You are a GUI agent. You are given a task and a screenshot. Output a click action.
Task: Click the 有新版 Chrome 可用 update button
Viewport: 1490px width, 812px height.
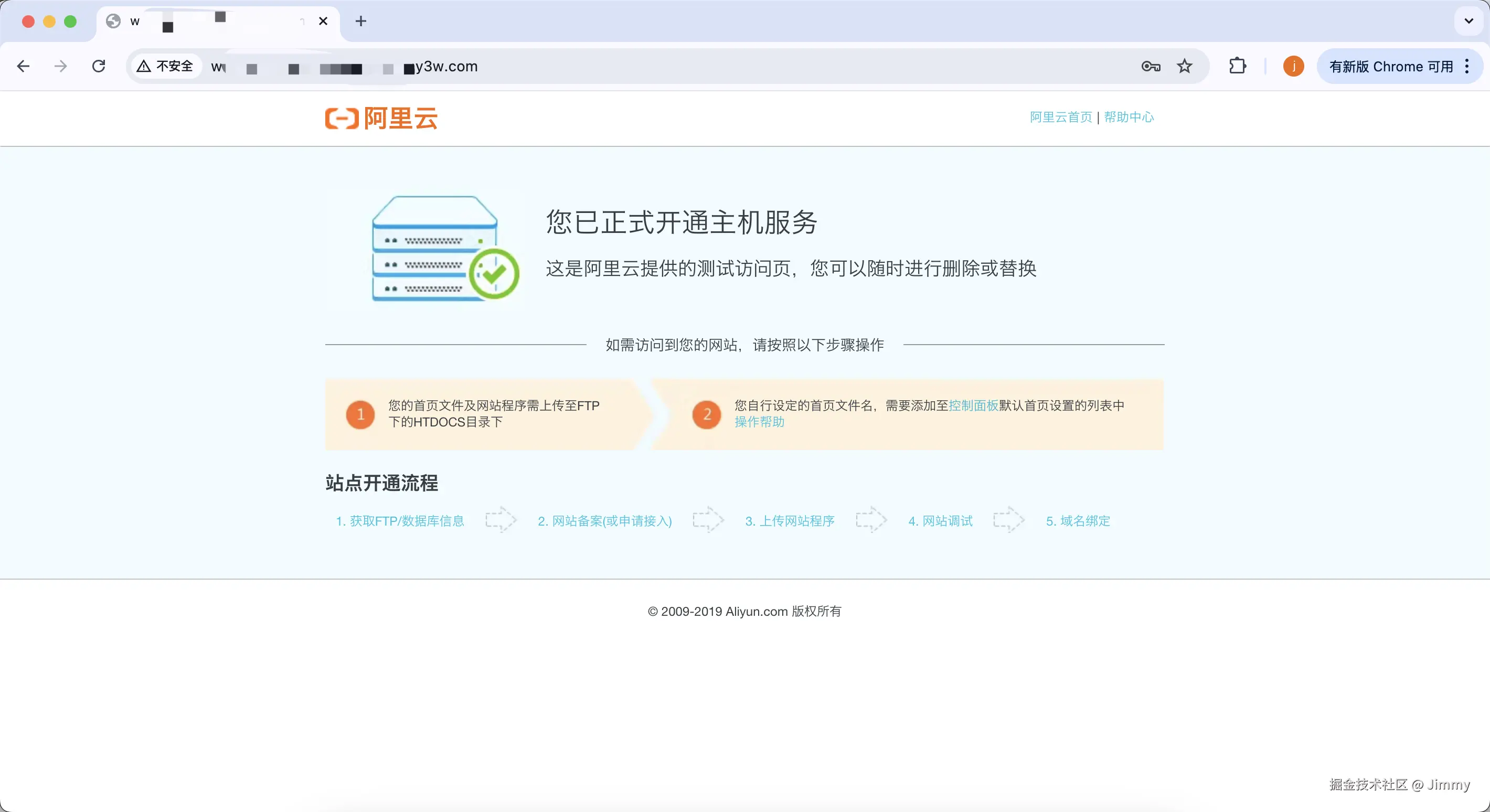click(x=1390, y=67)
